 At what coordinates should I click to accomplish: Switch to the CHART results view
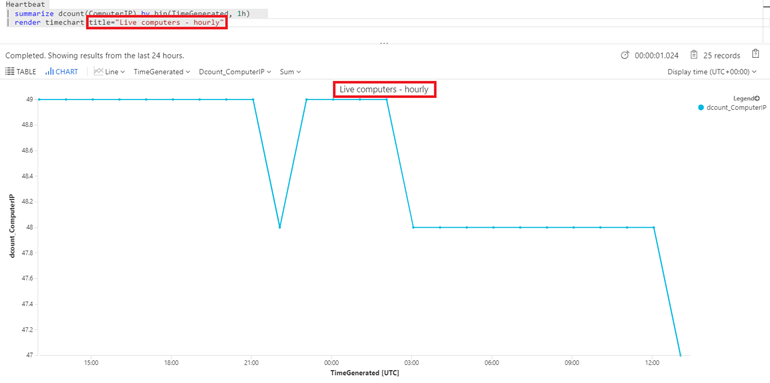tap(61, 72)
